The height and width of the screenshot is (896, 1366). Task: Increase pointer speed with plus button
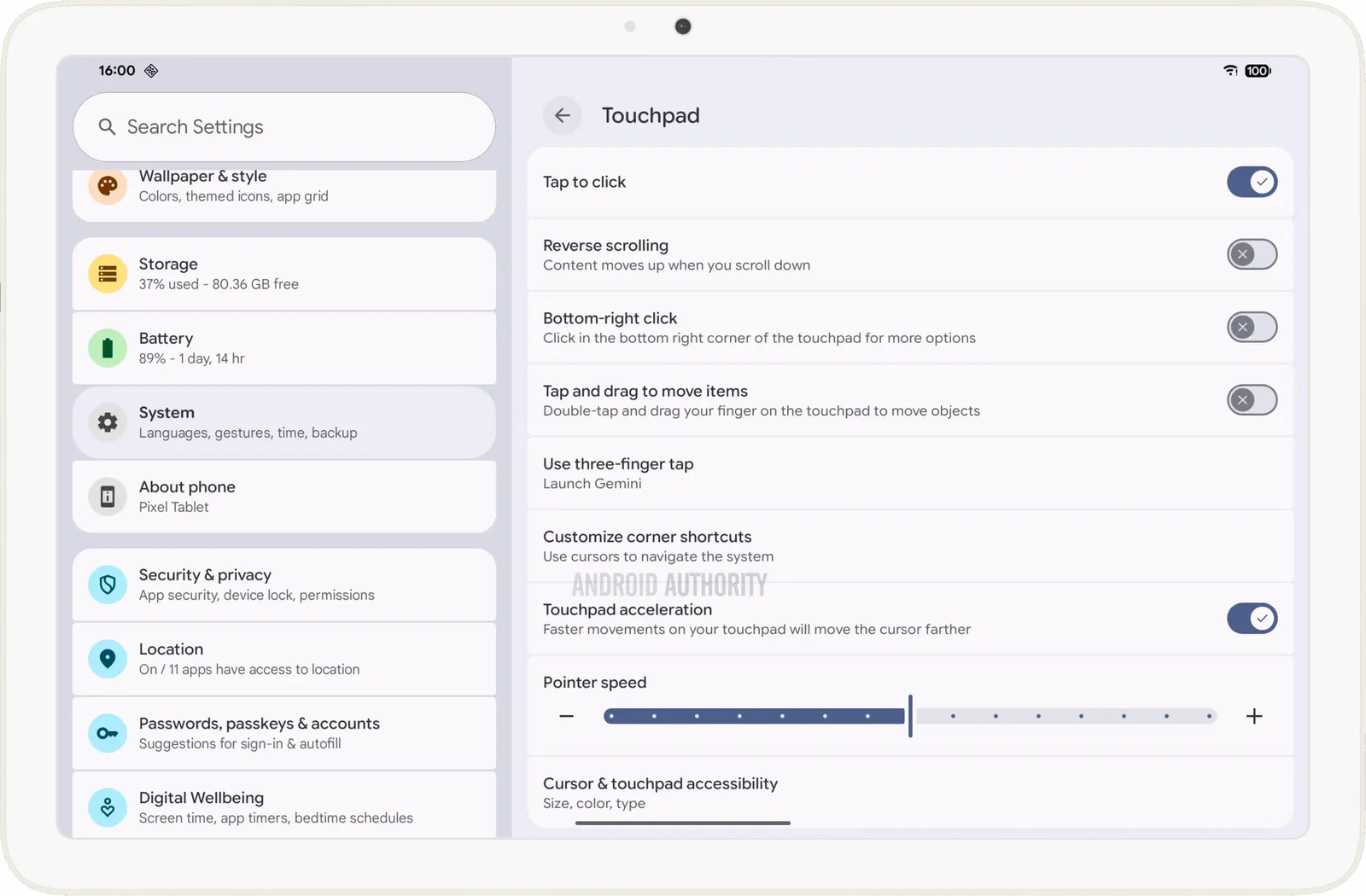coord(1254,716)
